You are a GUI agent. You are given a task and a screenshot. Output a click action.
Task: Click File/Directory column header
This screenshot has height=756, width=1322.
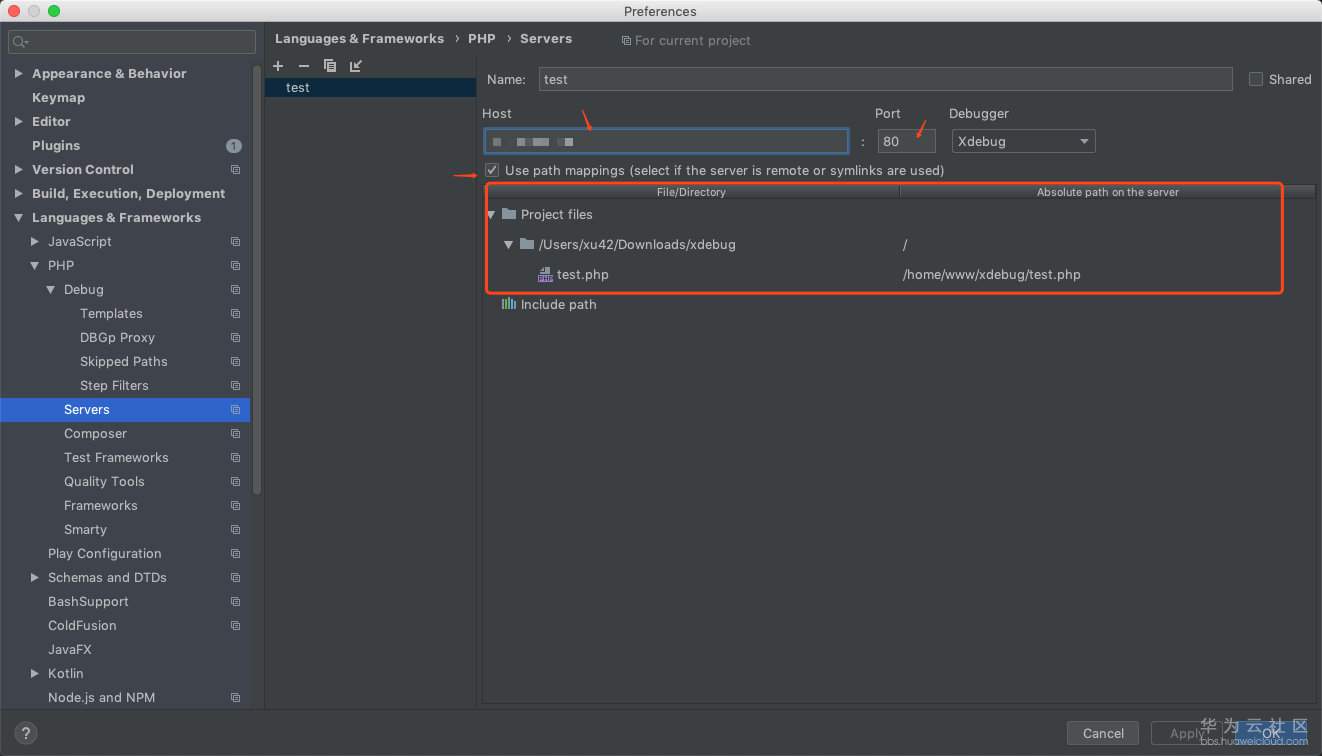[691, 192]
